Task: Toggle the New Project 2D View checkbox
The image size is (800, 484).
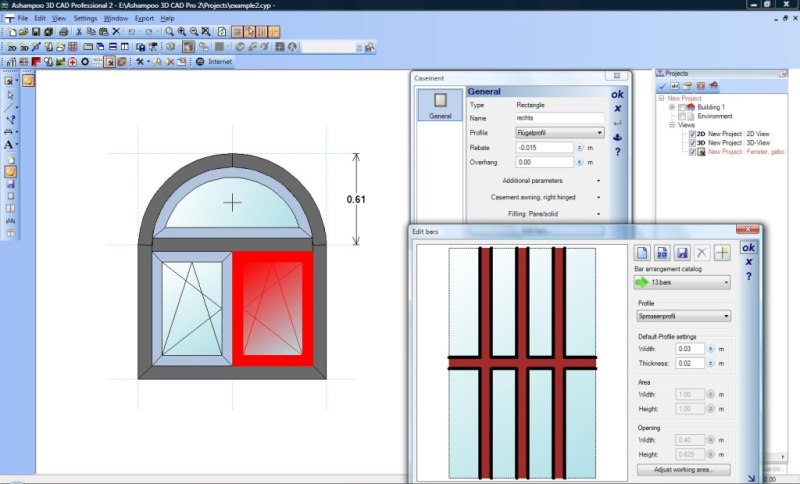Action: pos(692,134)
